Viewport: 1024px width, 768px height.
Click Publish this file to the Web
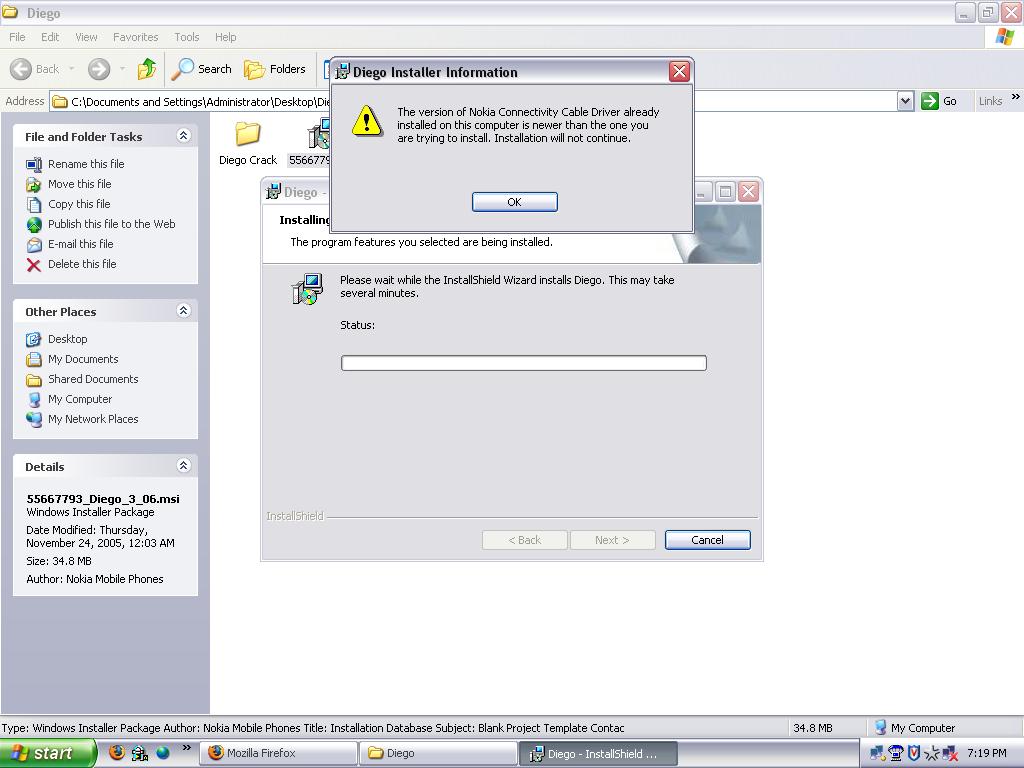click(112, 224)
